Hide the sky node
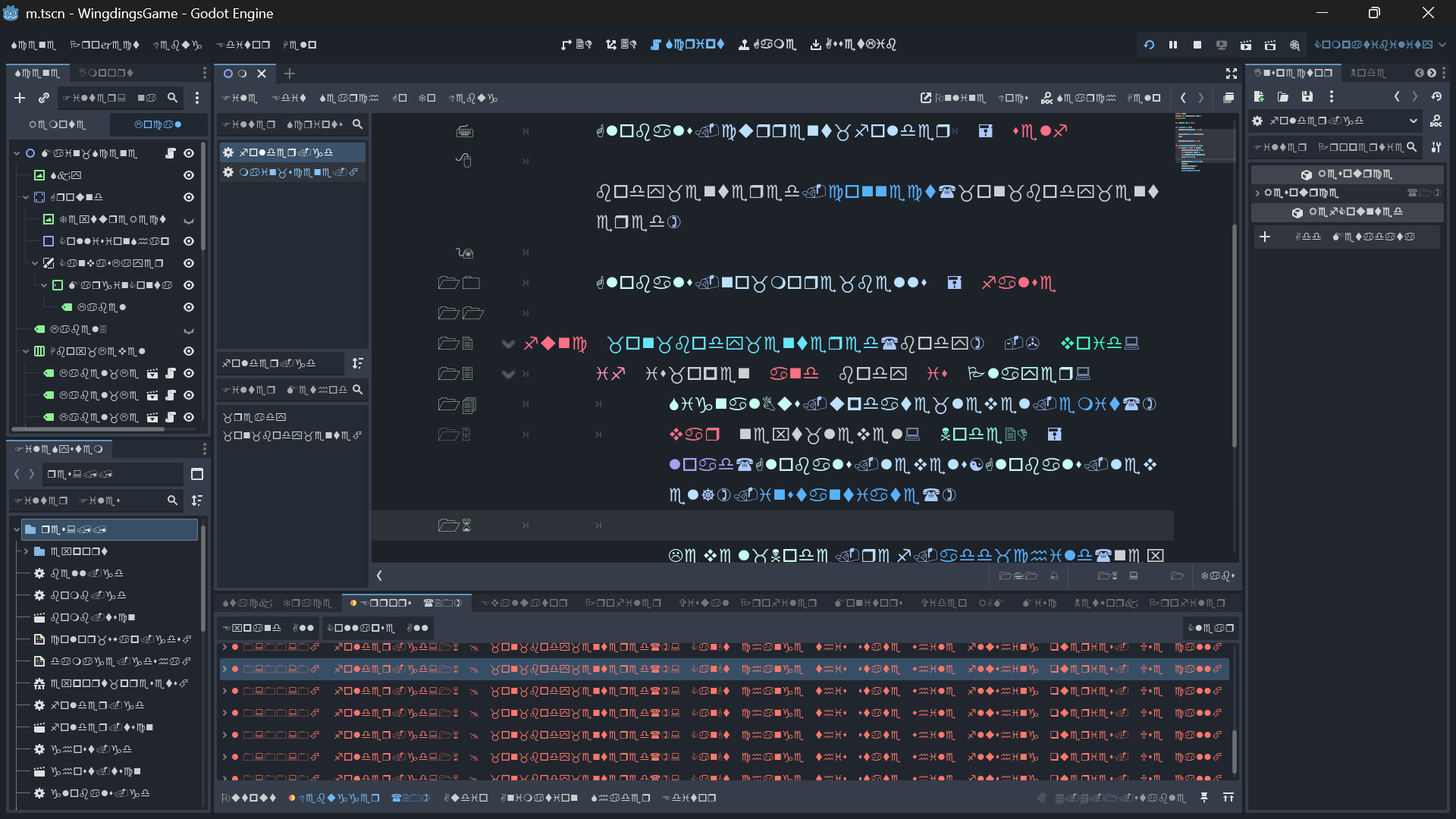1456x819 pixels. [189, 175]
